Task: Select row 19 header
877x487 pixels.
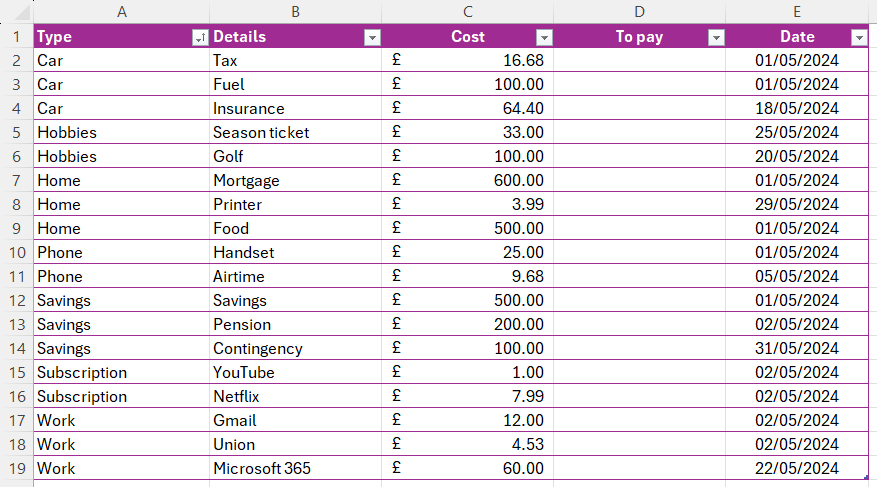Action: point(17,468)
